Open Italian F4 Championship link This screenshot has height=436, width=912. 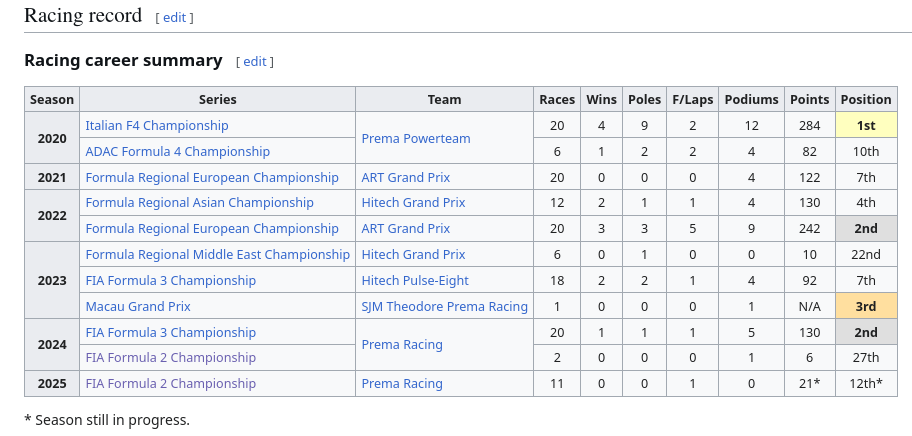pyautogui.click(x=157, y=126)
